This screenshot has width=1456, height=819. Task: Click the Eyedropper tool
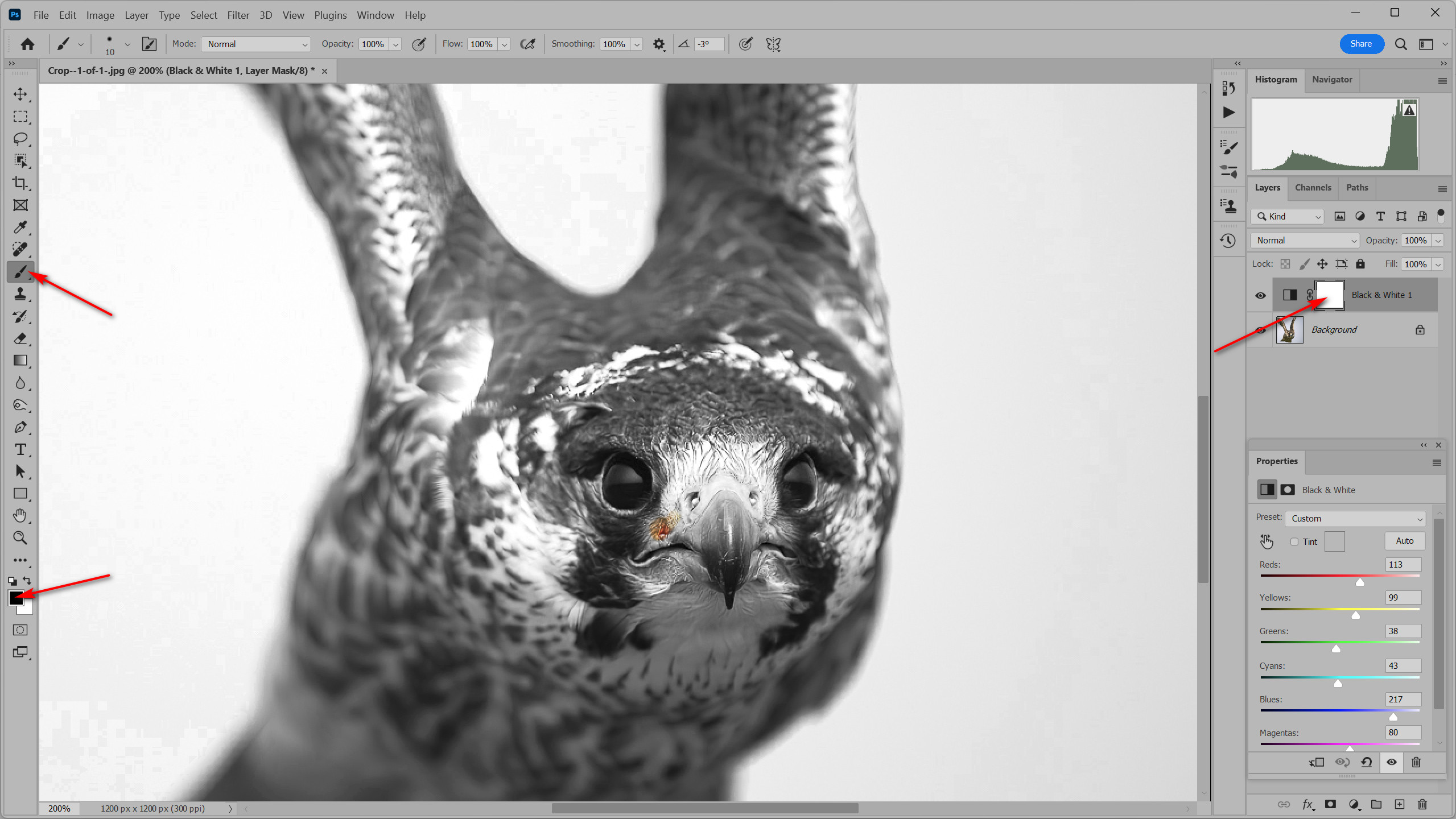click(x=20, y=227)
